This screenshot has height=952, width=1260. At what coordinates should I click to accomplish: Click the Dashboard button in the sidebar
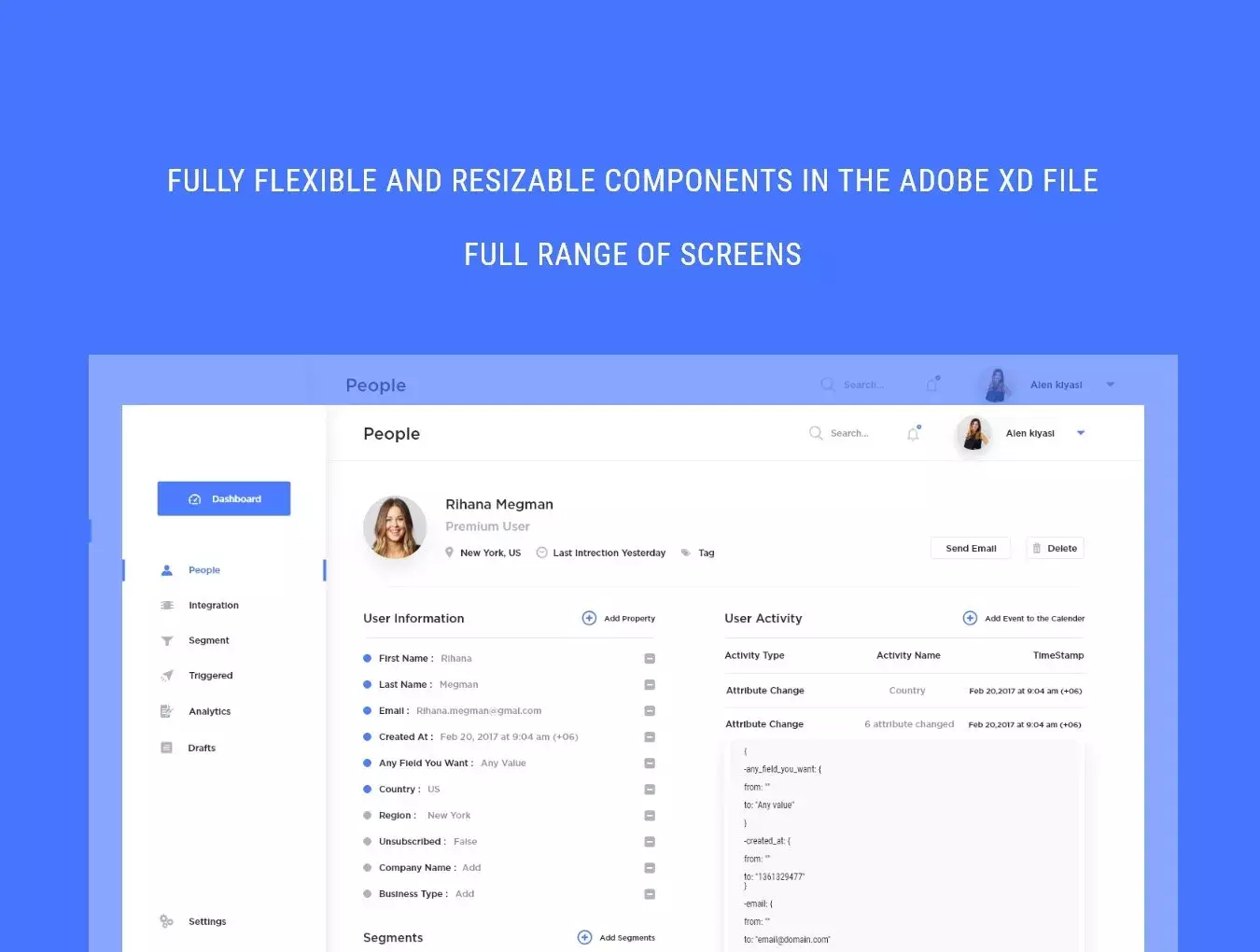[x=224, y=498]
